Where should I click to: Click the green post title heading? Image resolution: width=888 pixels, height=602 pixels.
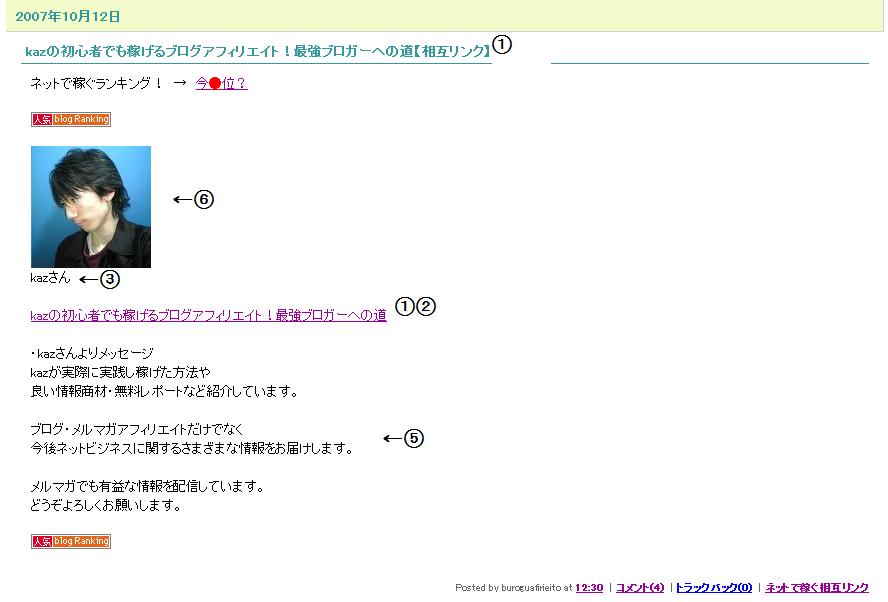click(258, 52)
